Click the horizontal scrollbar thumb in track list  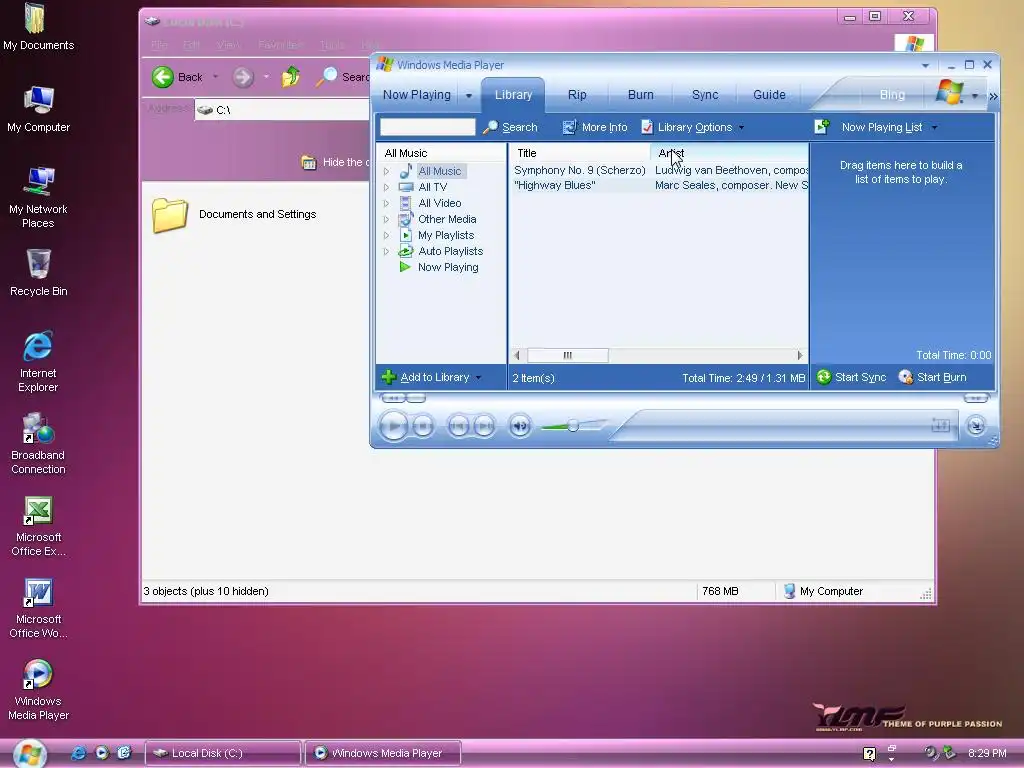click(568, 355)
